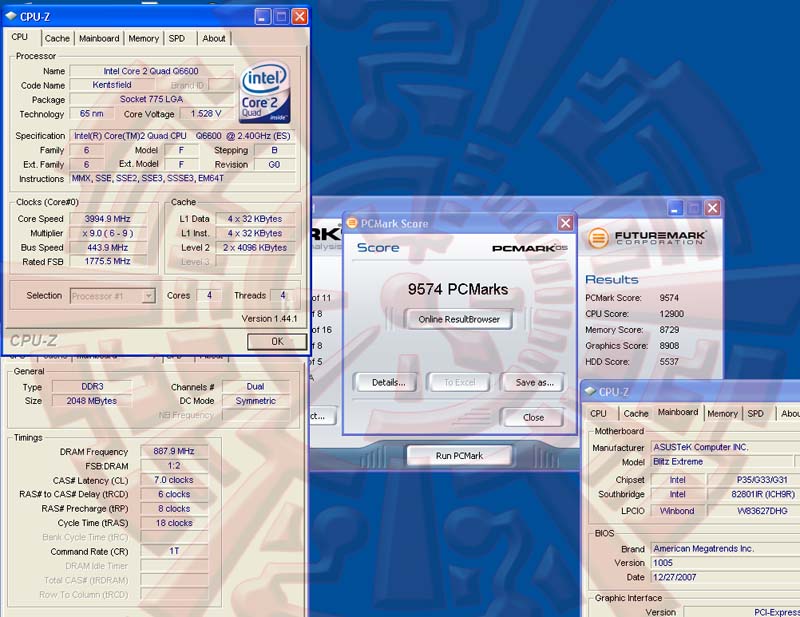Open the Processor #1 selection dropdown
The height and width of the screenshot is (617, 800).
click(x=148, y=295)
